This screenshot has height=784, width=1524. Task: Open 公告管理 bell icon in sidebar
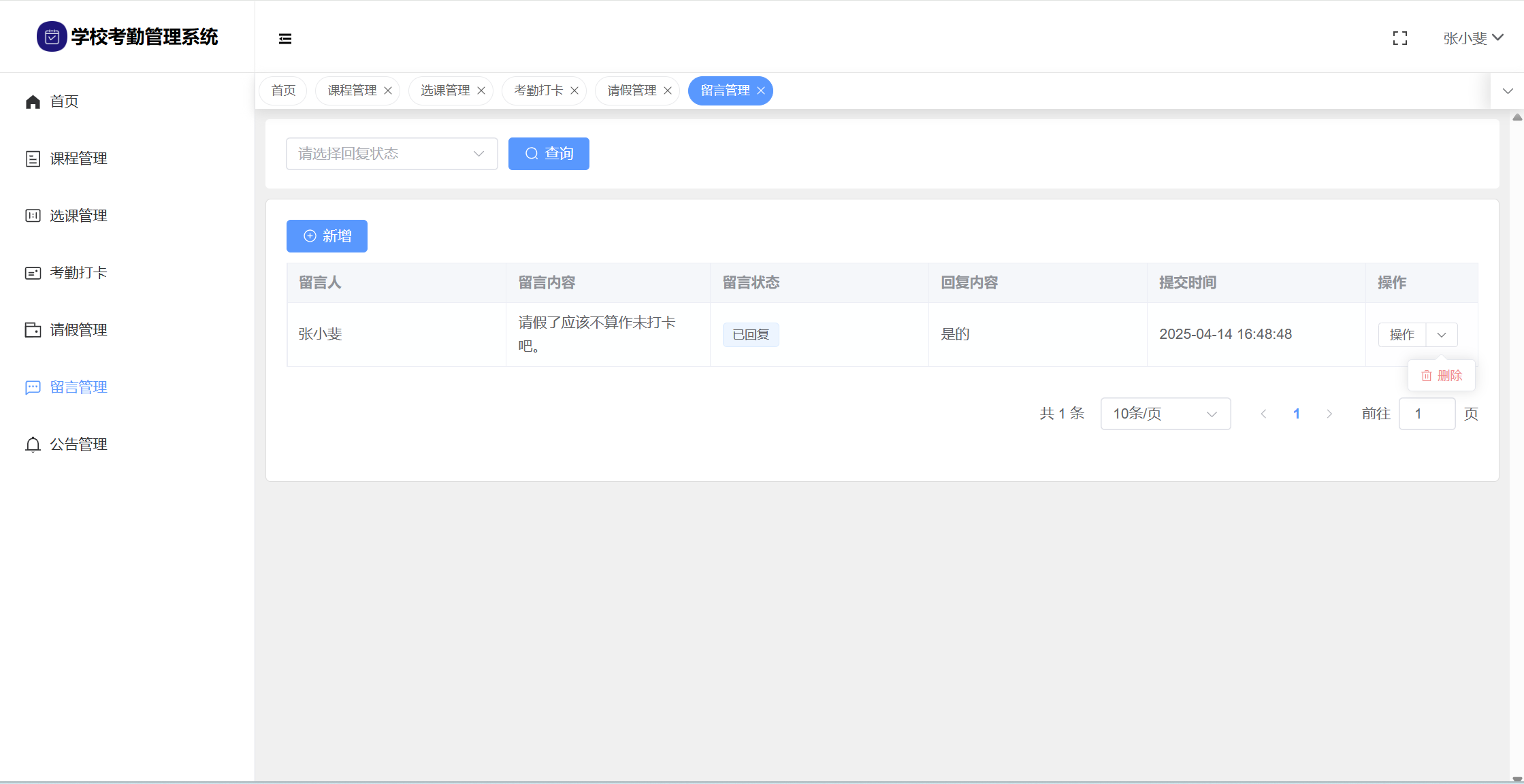pyautogui.click(x=33, y=444)
